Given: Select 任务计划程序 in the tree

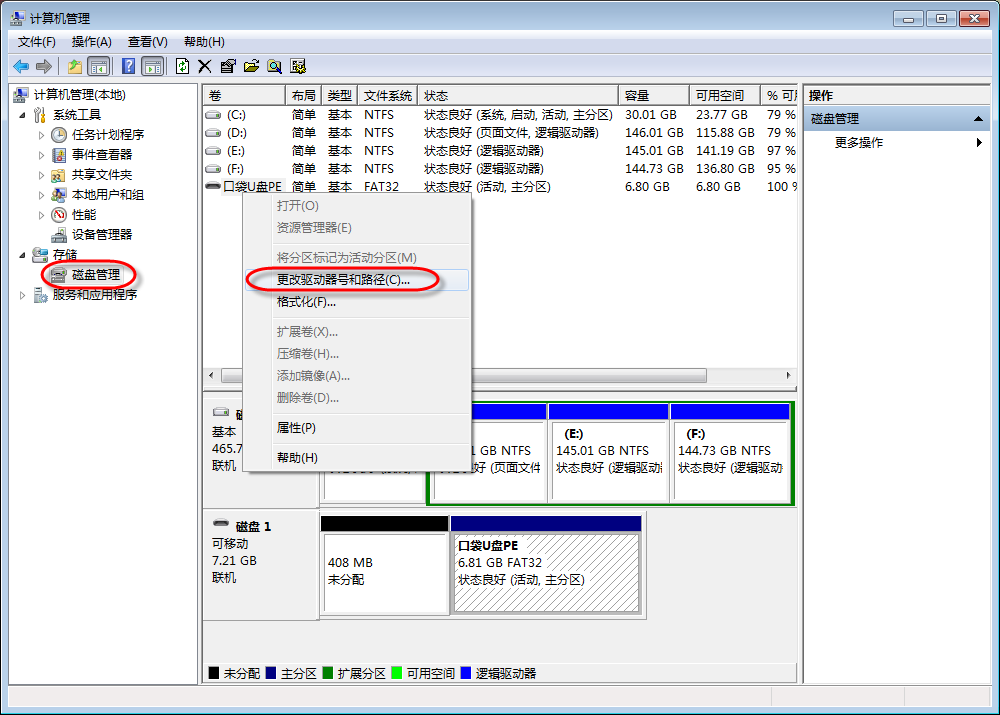Looking at the screenshot, I should click(x=108, y=135).
